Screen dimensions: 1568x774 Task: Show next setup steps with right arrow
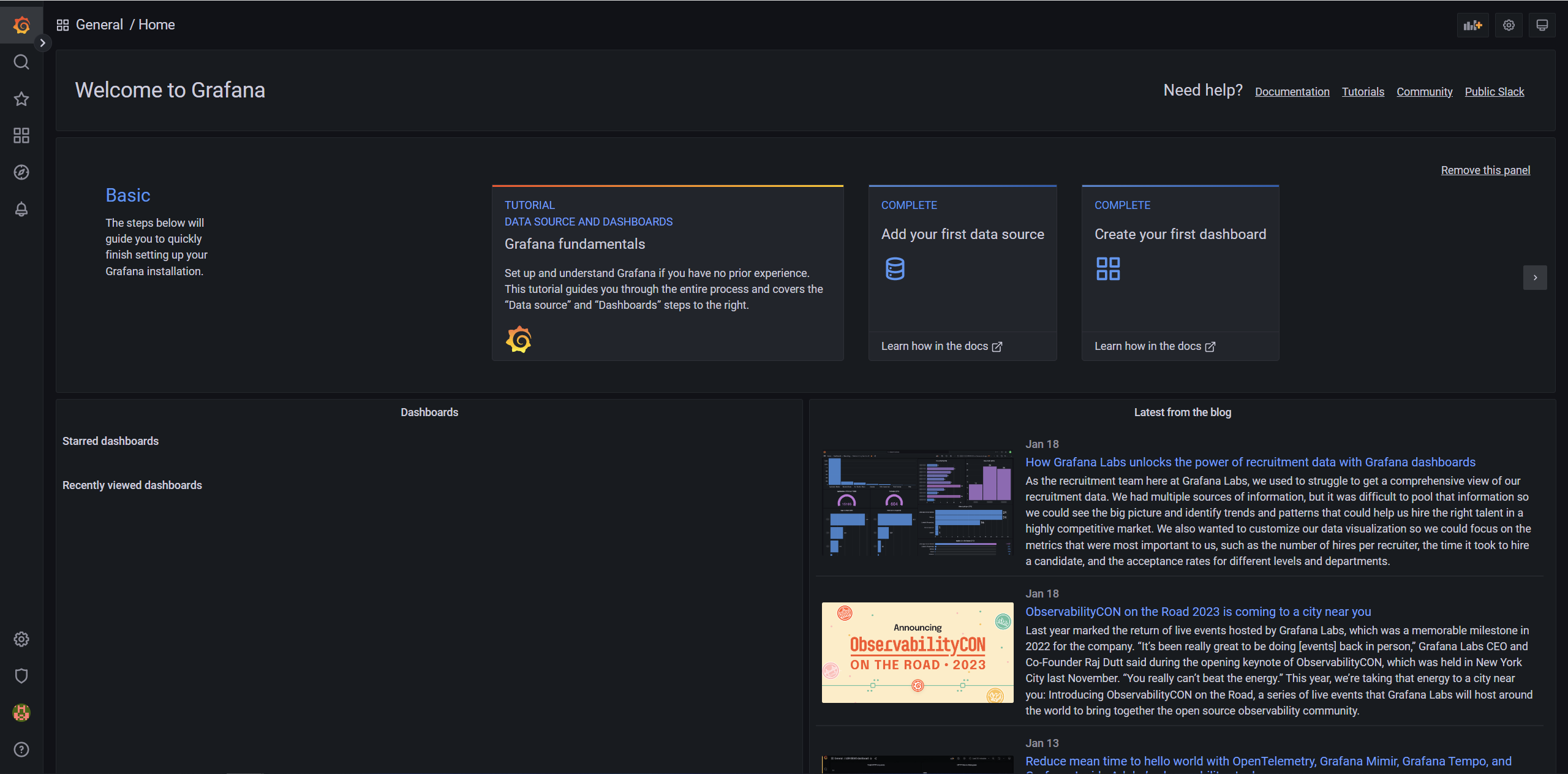coord(1535,278)
